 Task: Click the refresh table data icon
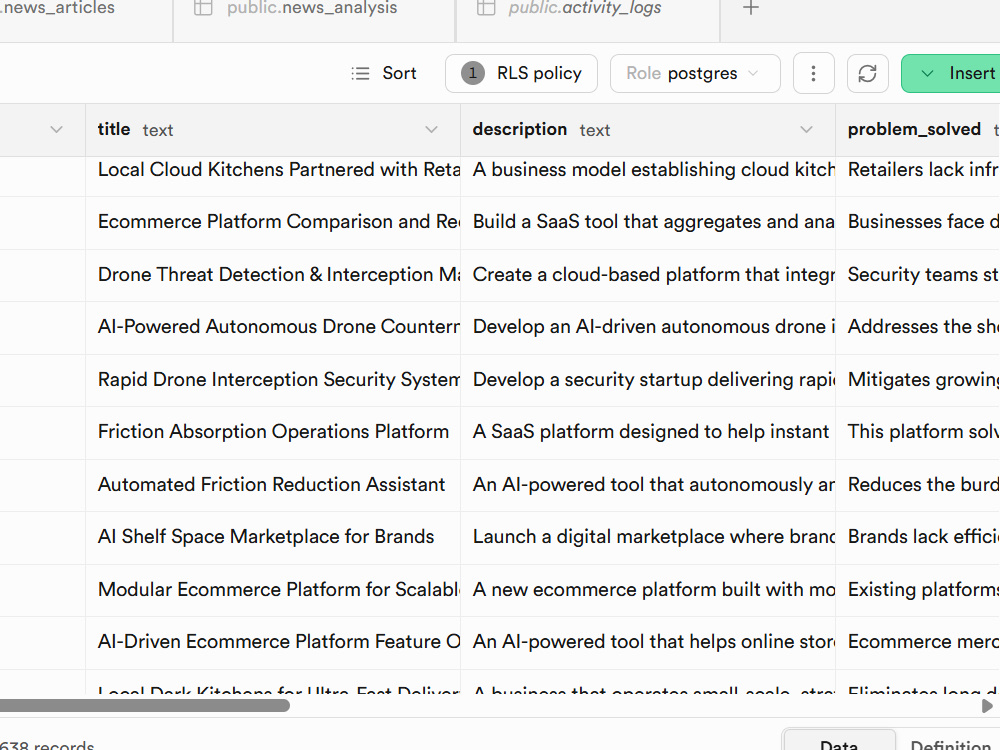[x=867, y=73]
